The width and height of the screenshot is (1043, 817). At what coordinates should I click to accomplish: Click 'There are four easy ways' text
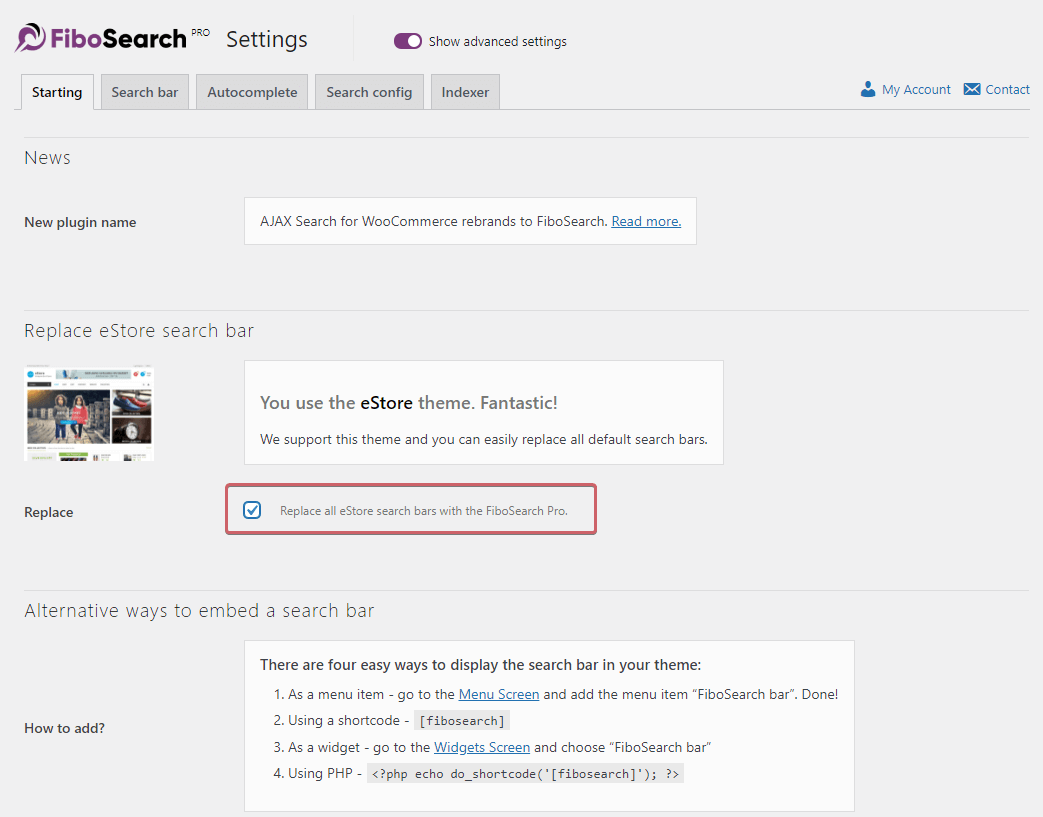click(x=480, y=665)
